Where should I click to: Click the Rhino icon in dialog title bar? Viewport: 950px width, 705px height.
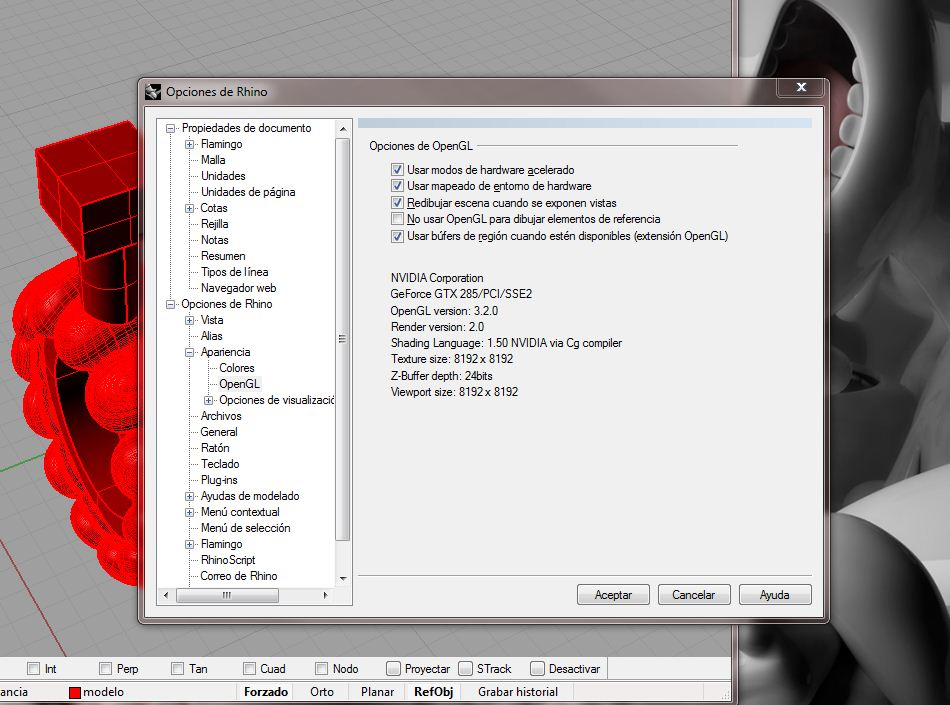pyautogui.click(x=153, y=92)
